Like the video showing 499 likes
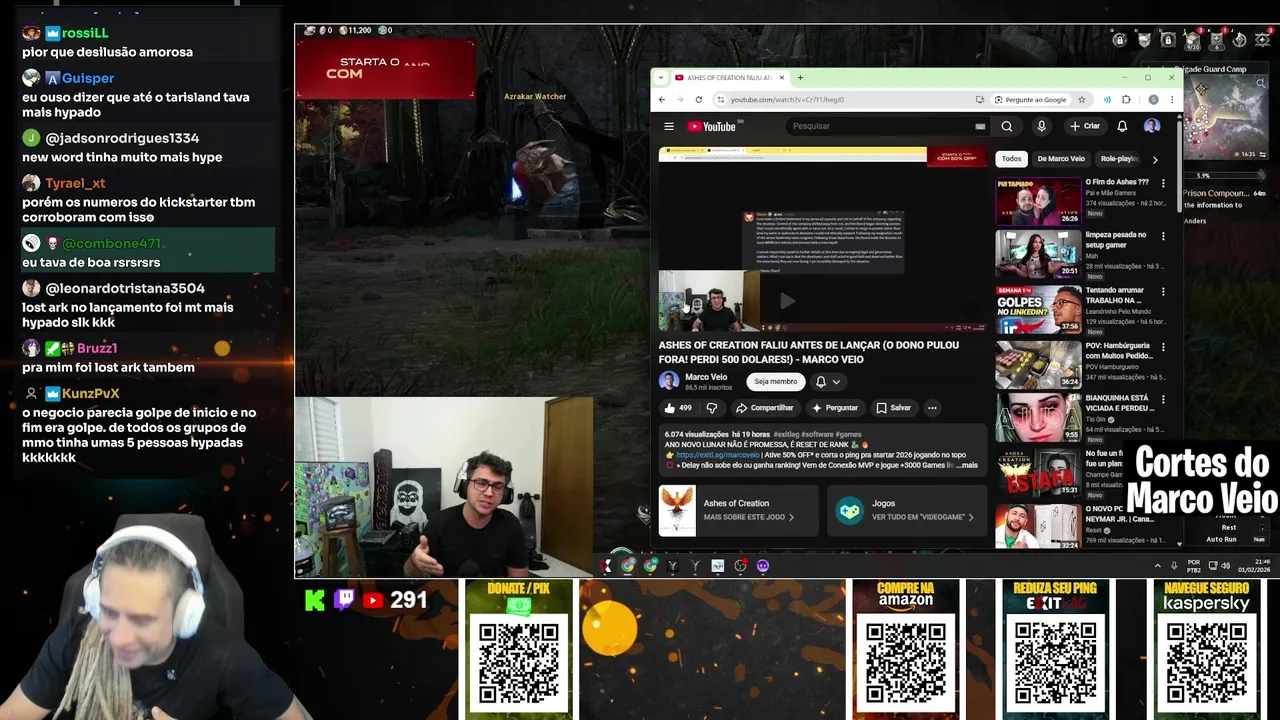This screenshot has height=720, width=1280. click(677, 408)
